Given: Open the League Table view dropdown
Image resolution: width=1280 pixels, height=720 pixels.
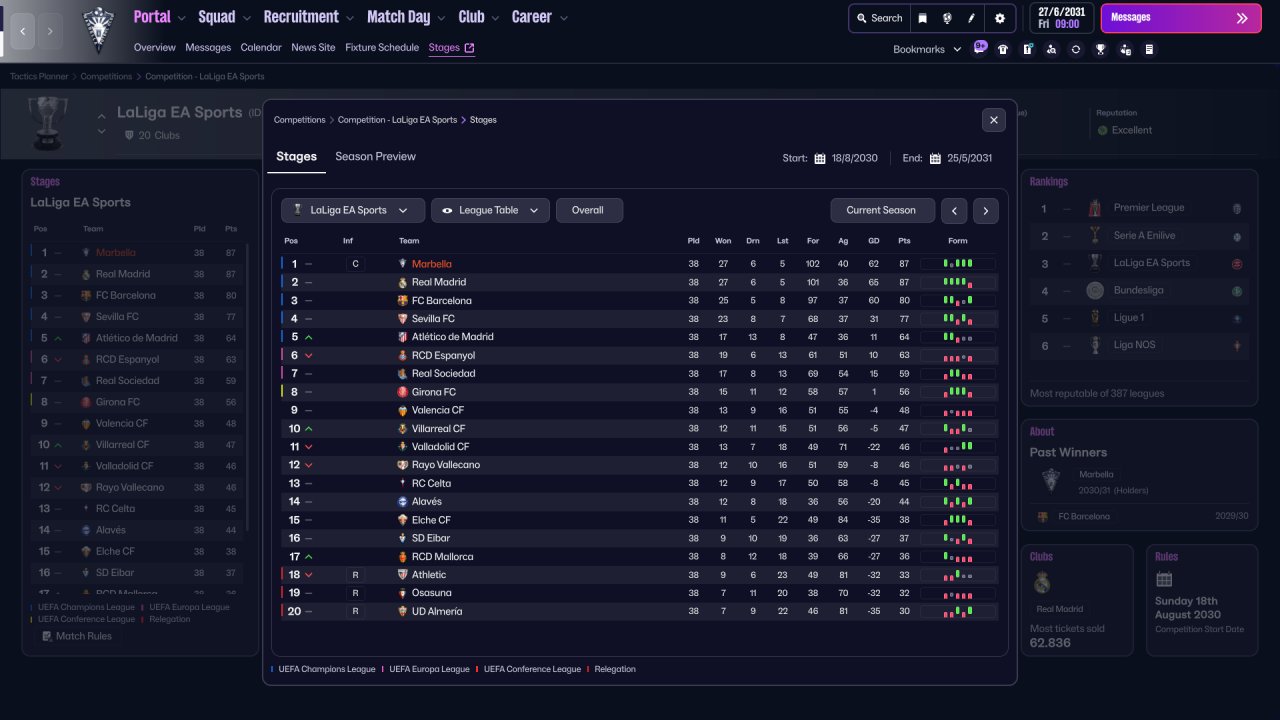Looking at the screenshot, I should [491, 210].
